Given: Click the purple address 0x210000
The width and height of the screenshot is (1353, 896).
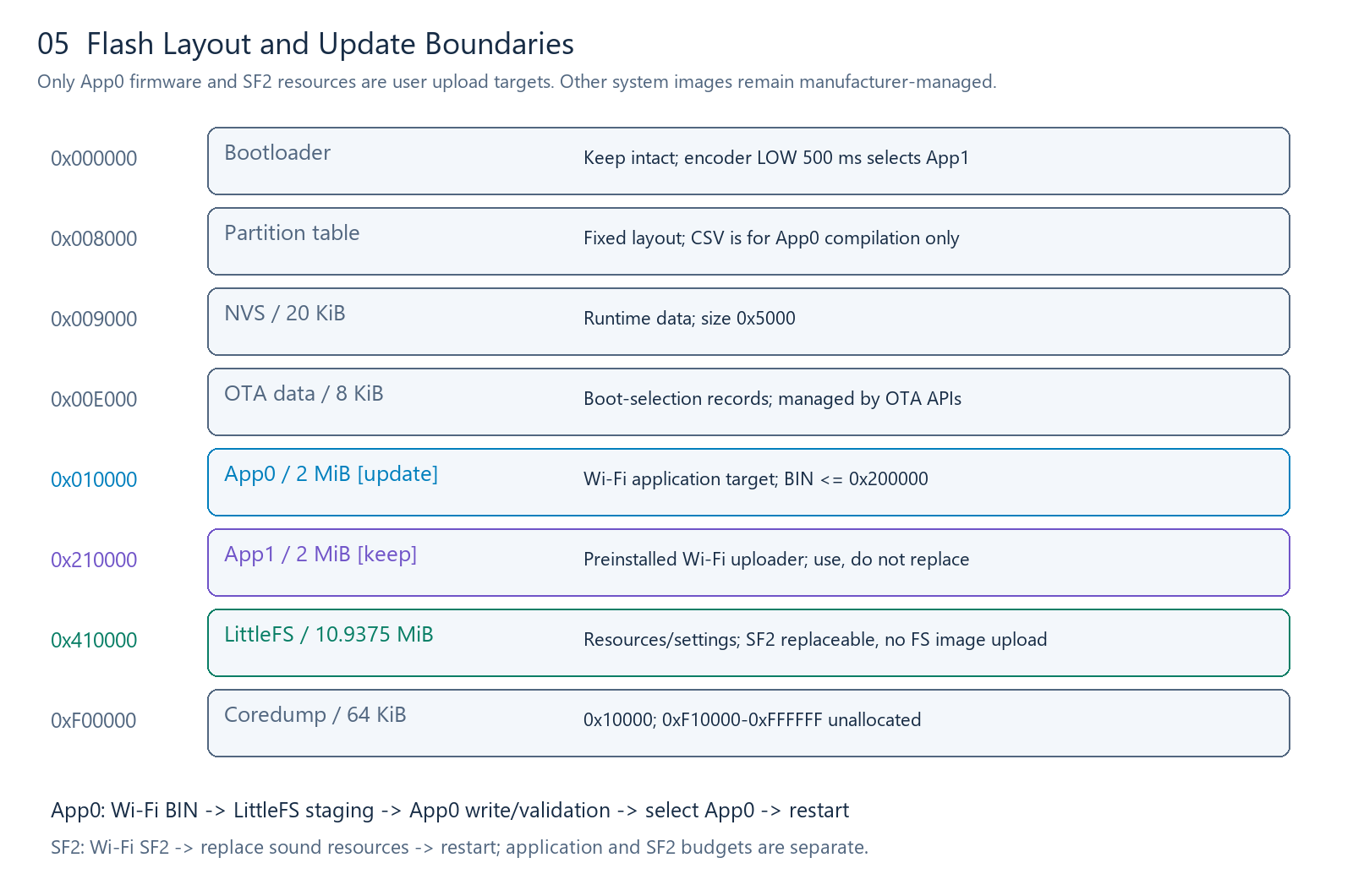Looking at the screenshot, I should click(x=94, y=560).
